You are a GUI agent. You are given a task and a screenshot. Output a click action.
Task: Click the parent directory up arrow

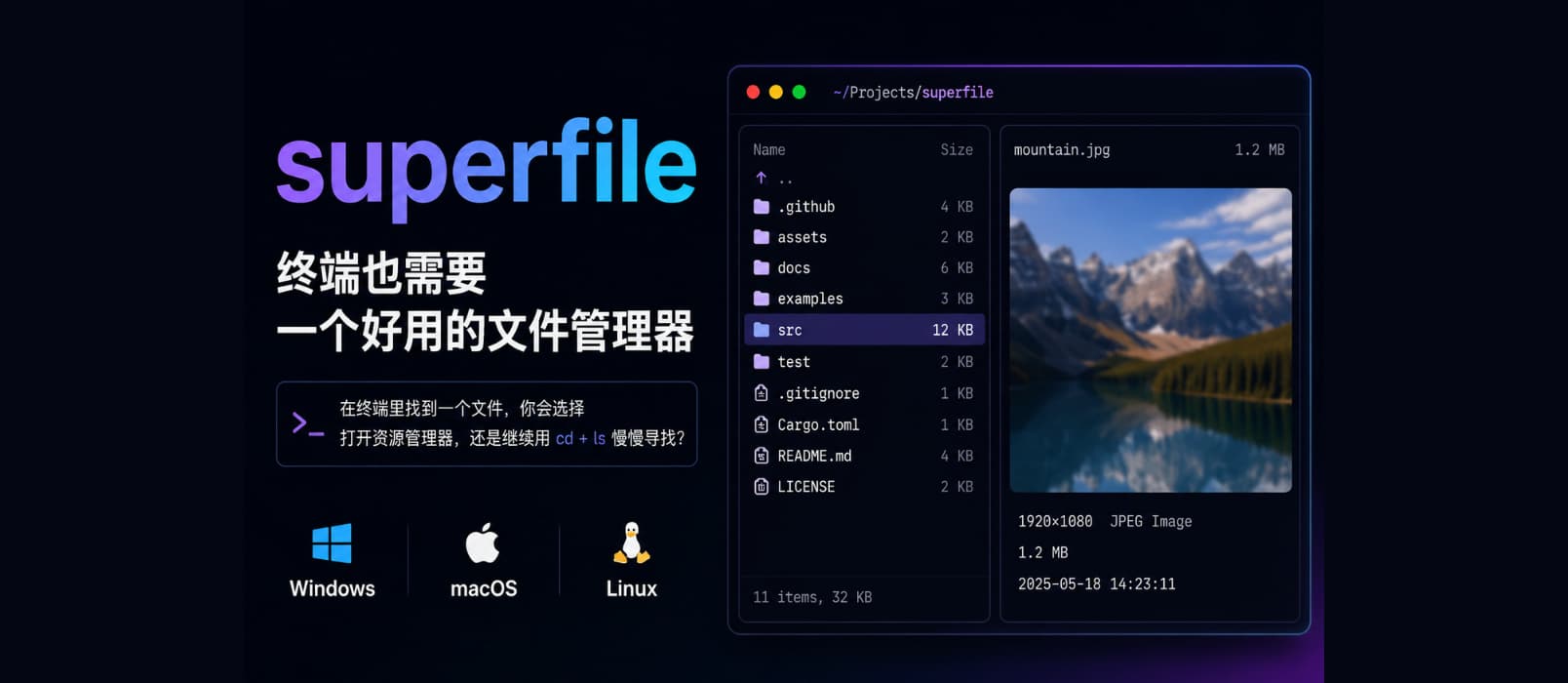(x=762, y=178)
